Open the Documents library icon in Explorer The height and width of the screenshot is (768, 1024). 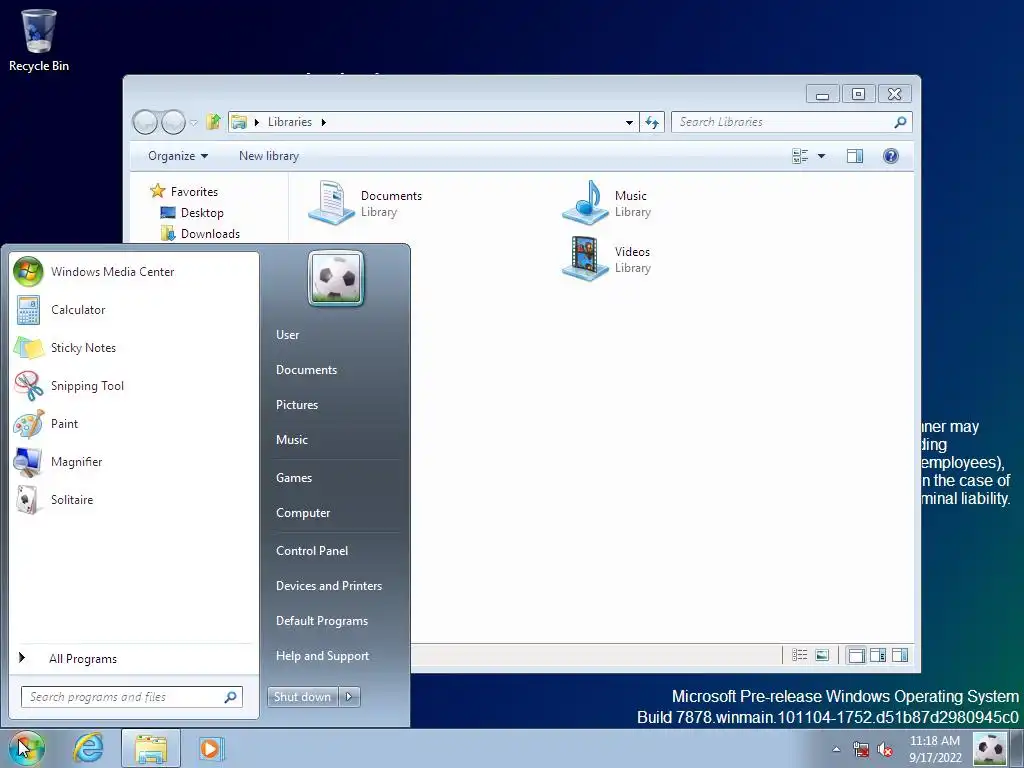[331, 203]
